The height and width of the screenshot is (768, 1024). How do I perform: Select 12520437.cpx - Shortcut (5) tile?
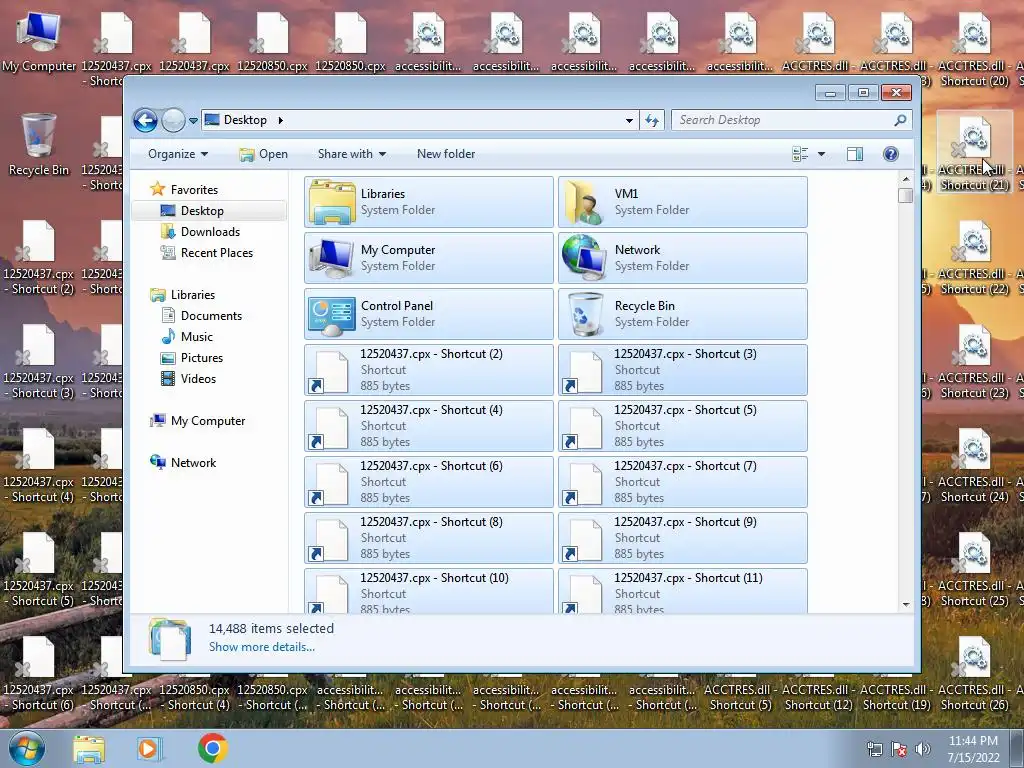pos(683,426)
